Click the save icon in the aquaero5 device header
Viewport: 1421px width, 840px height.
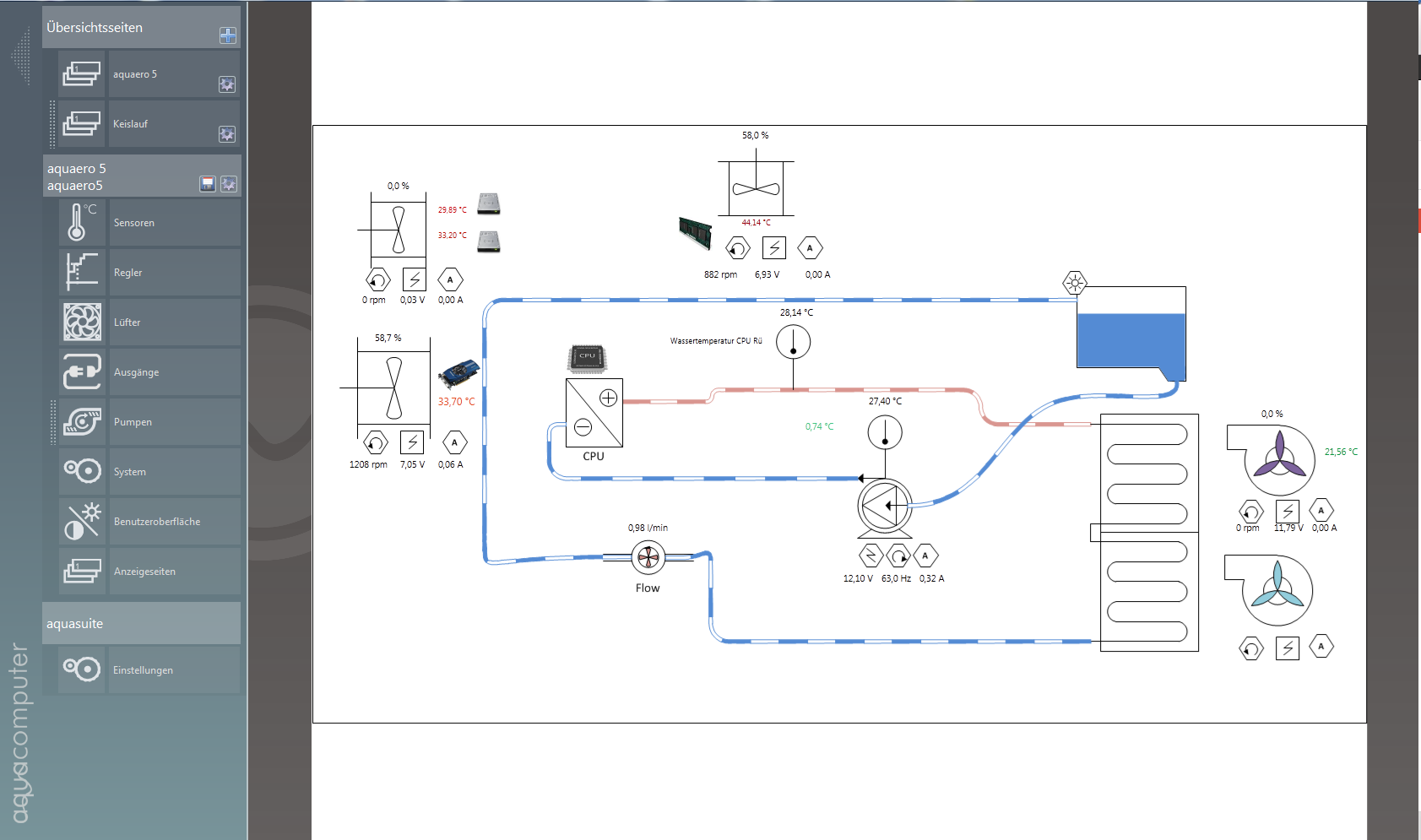(208, 184)
